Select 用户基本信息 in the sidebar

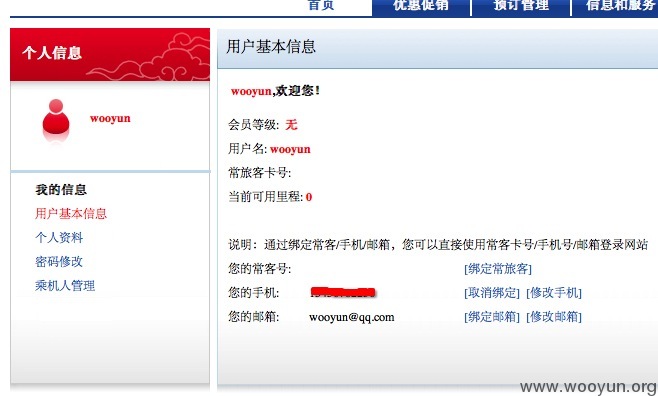(x=71, y=214)
